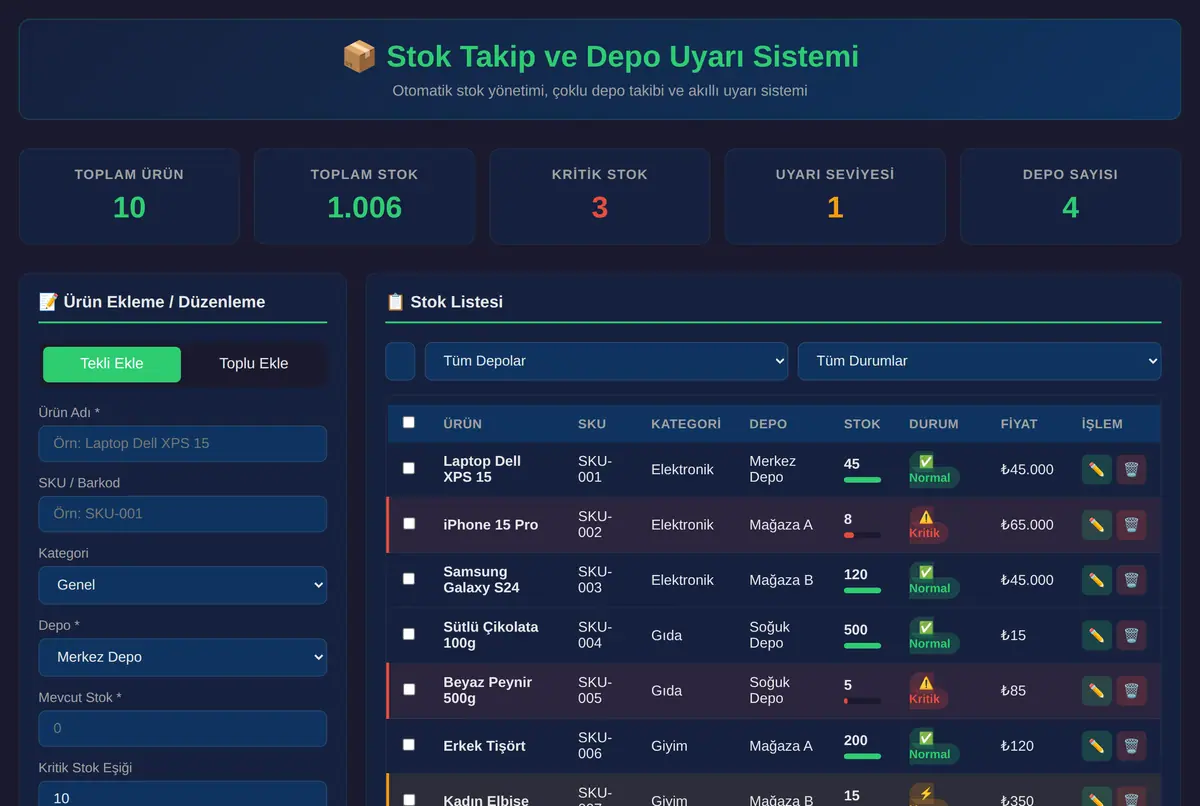This screenshot has width=1200, height=806.
Task: Open the Tüm Durumlar status dropdown
Action: (979, 361)
